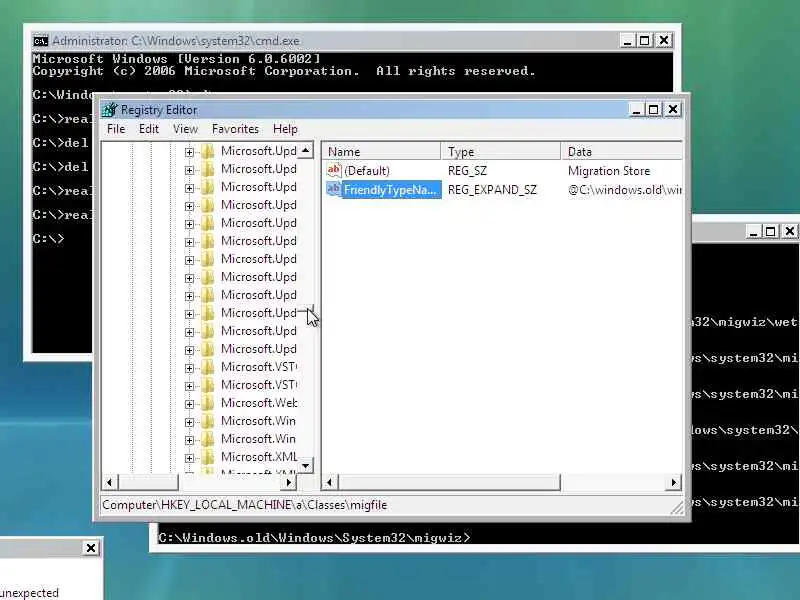Click the values pane horizontal scrollbar thumb
This screenshot has height=600, width=800.
pyautogui.click(x=449, y=482)
